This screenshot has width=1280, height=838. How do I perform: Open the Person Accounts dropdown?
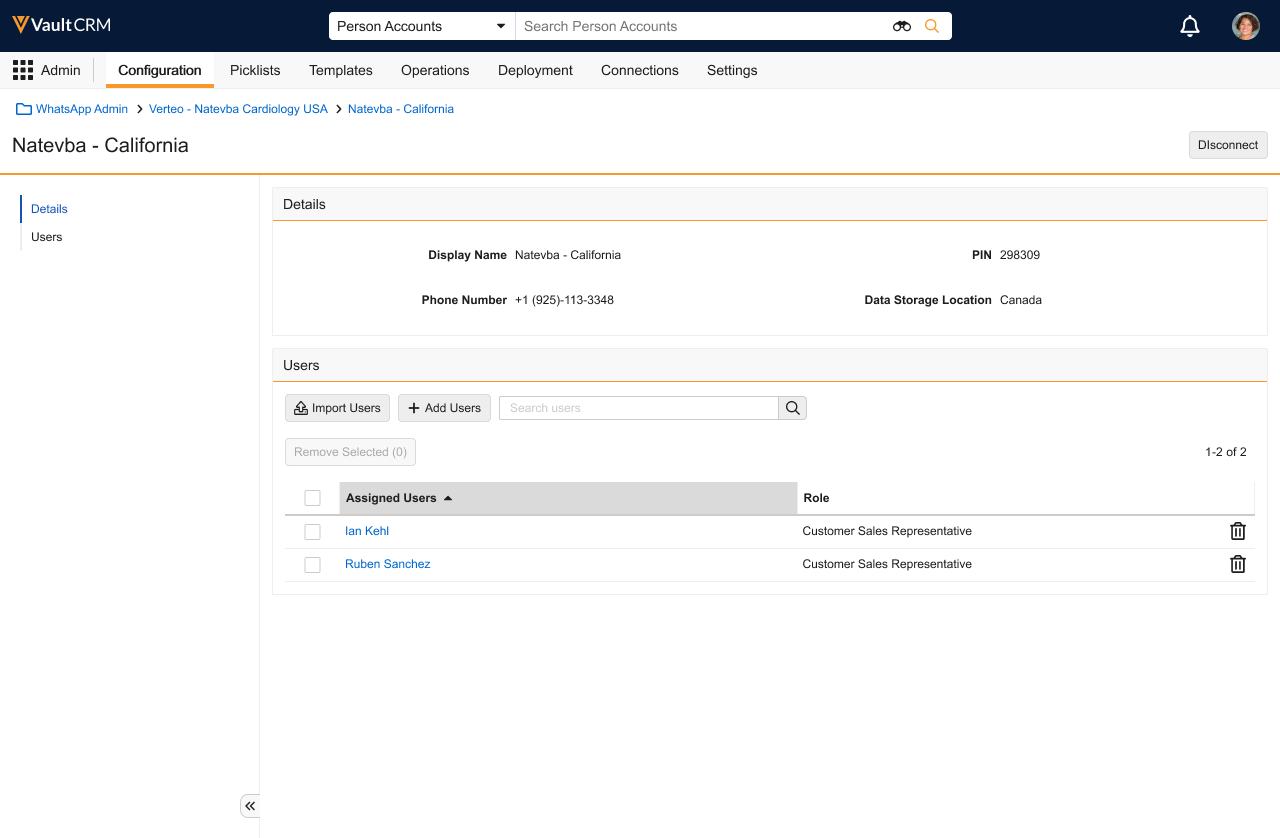421,26
